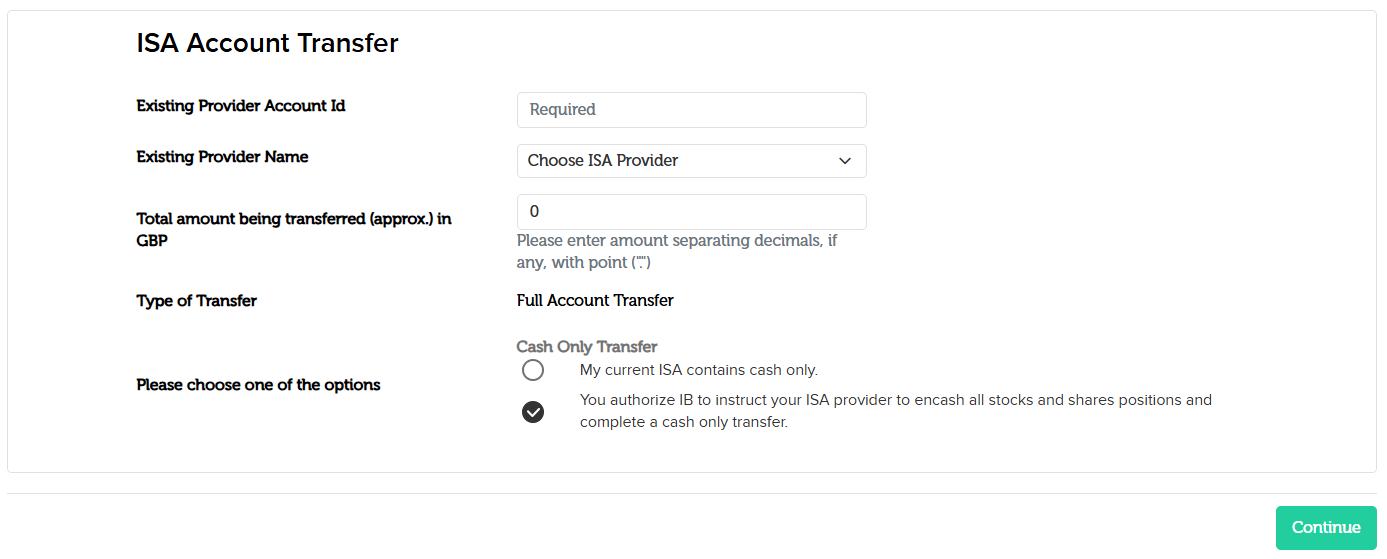Click the 'Full Account Transfer' text
Screen dimensions: 1387x559
(x=595, y=301)
